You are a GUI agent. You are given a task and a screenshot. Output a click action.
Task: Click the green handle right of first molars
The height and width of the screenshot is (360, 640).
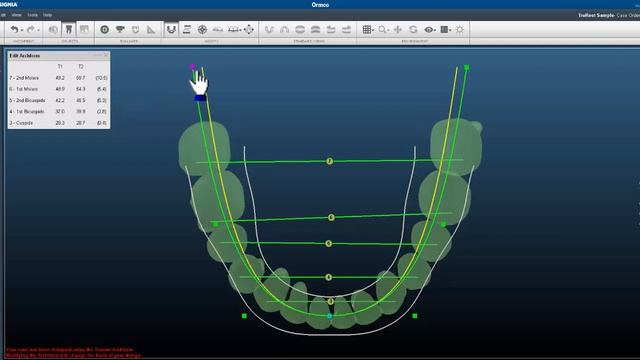[x=443, y=224]
